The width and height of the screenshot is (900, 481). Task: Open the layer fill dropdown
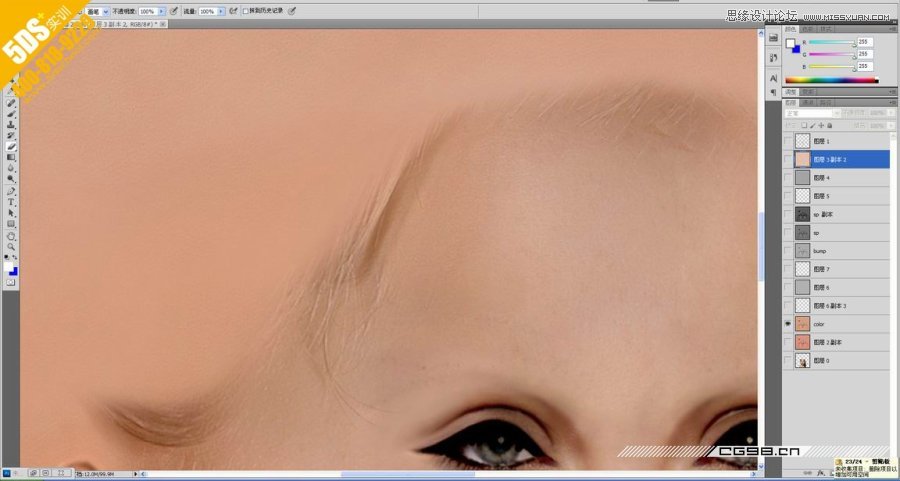click(891, 125)
